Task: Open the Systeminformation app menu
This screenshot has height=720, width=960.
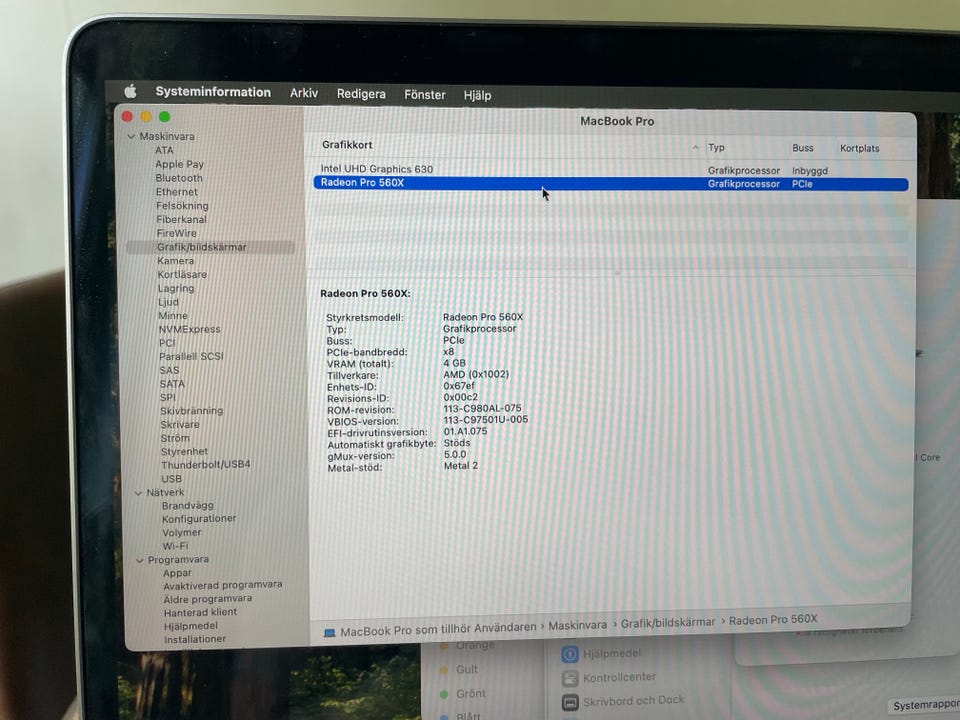Action: click(213, 92)
